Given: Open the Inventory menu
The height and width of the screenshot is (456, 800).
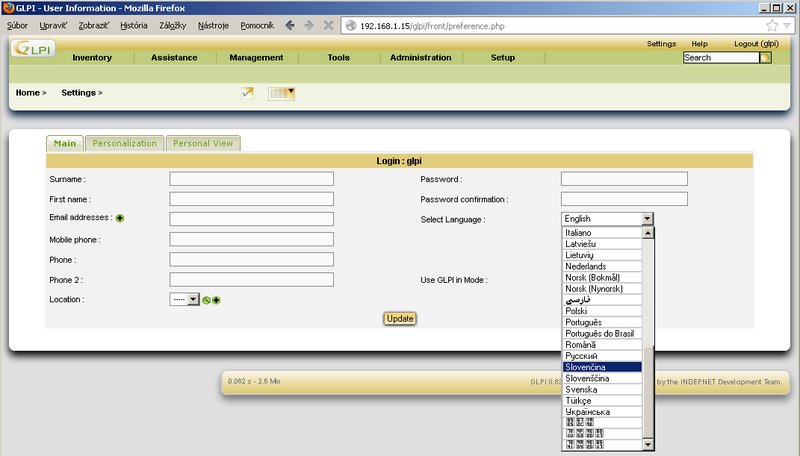Looking at the screenshot, I should [92, 58].
